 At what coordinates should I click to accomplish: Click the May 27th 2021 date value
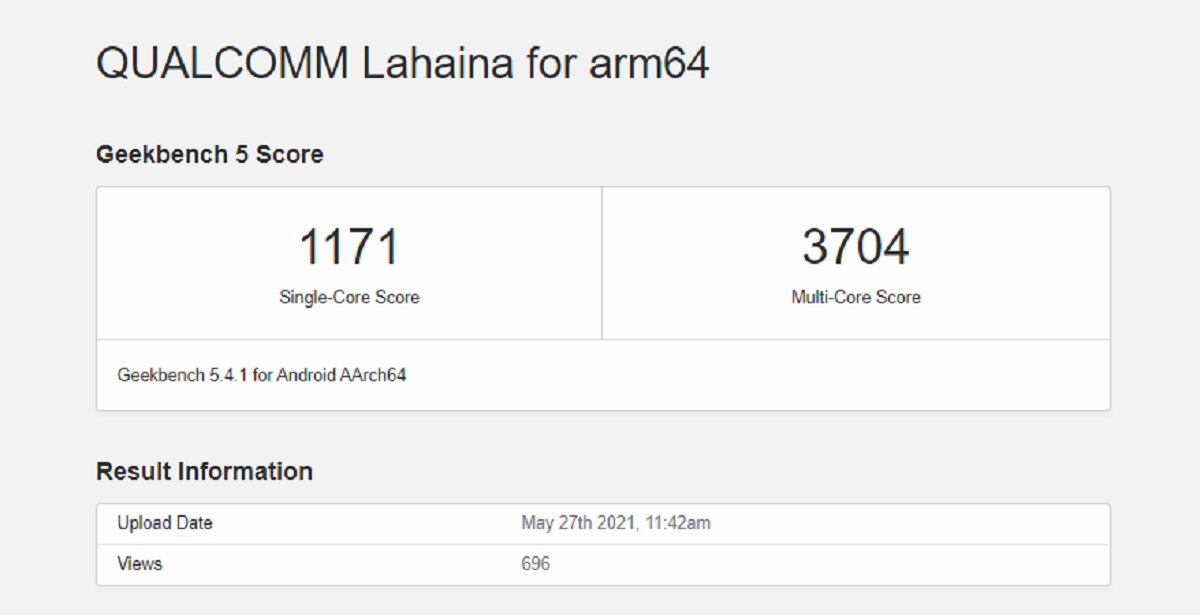point(577,523)
